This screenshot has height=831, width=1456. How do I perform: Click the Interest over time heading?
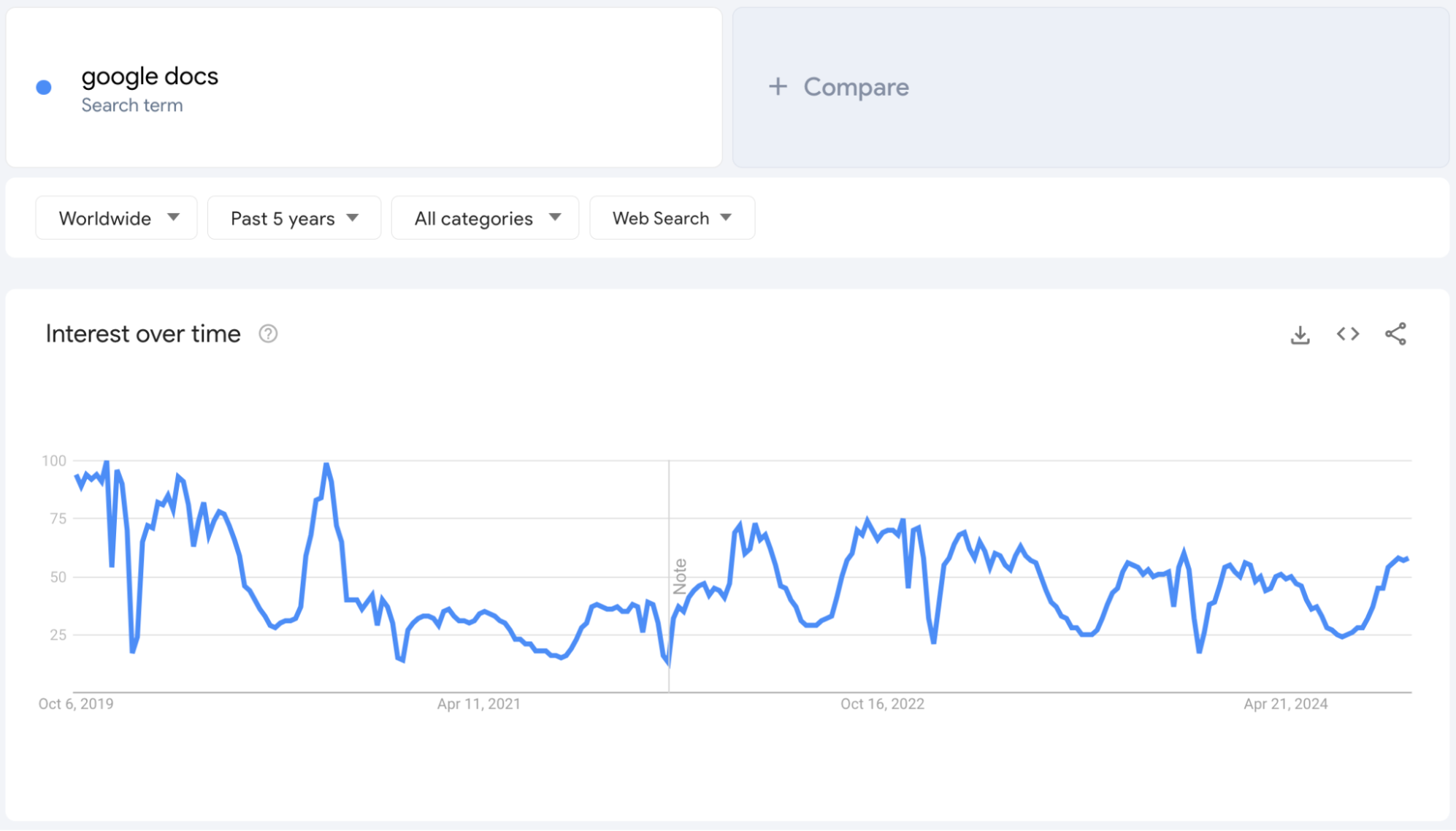(143, 334)
